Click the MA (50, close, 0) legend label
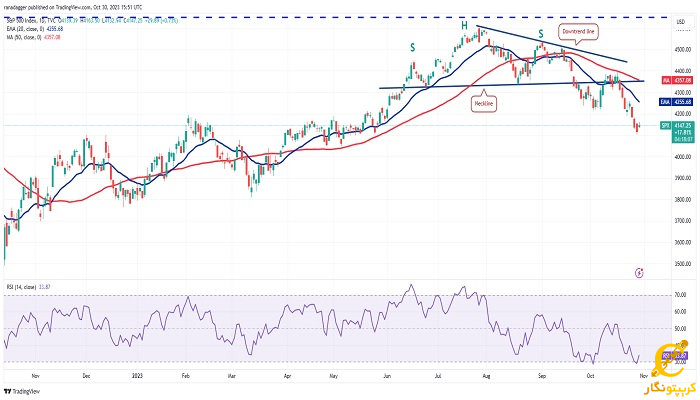The width and height of the screenshot is (700, 400). (x=23, y=38)
